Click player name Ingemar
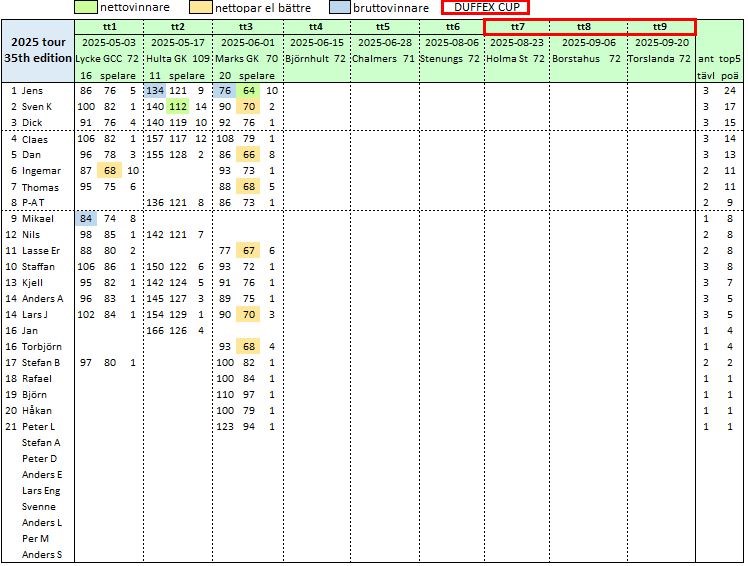 pyautogui.click(x=40, y=171)
